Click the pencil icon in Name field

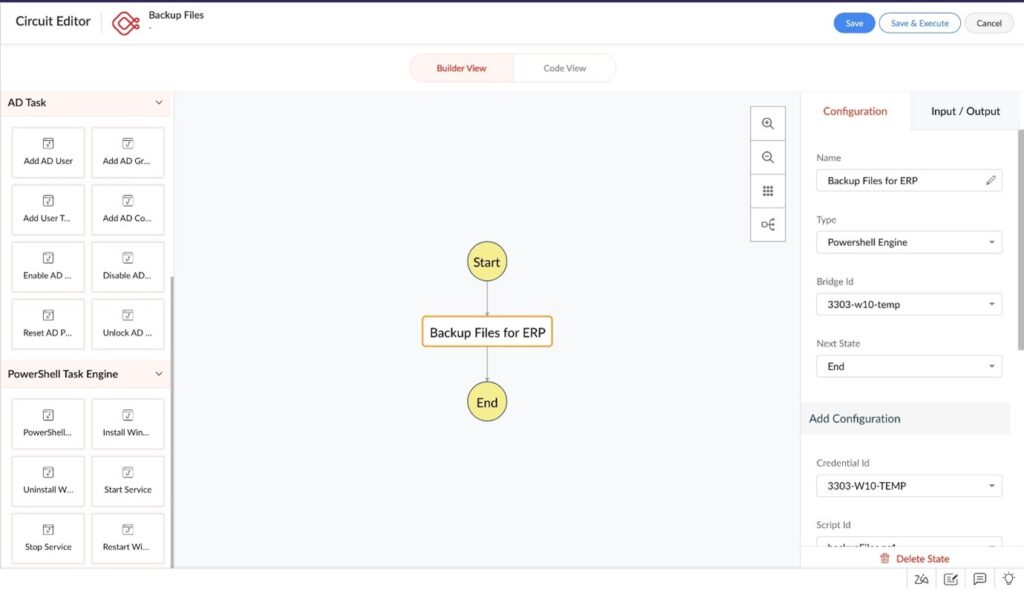tap(990, 181)
